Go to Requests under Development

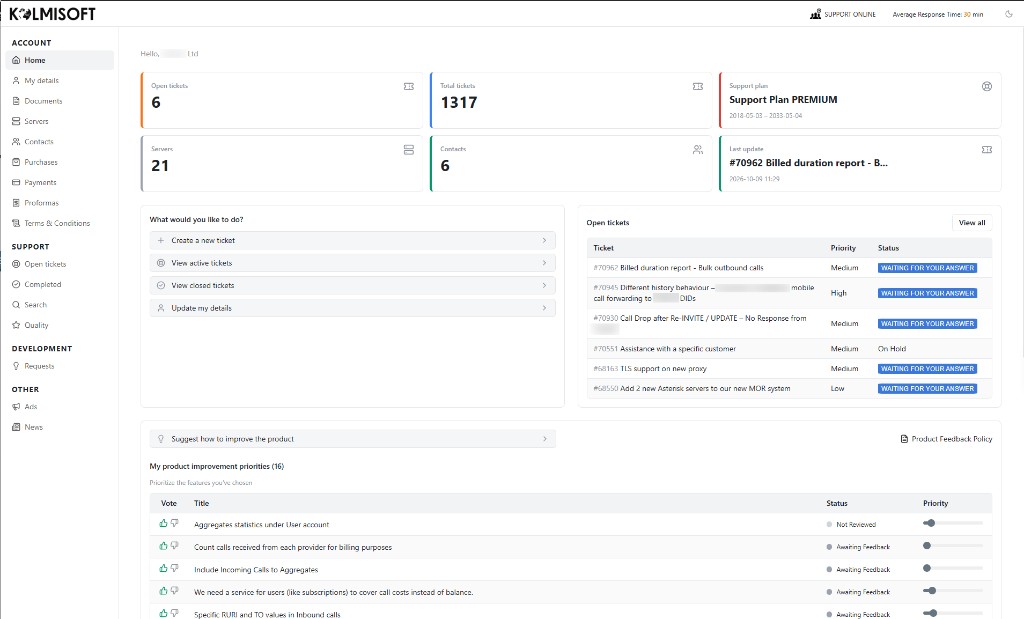(59, 366)
